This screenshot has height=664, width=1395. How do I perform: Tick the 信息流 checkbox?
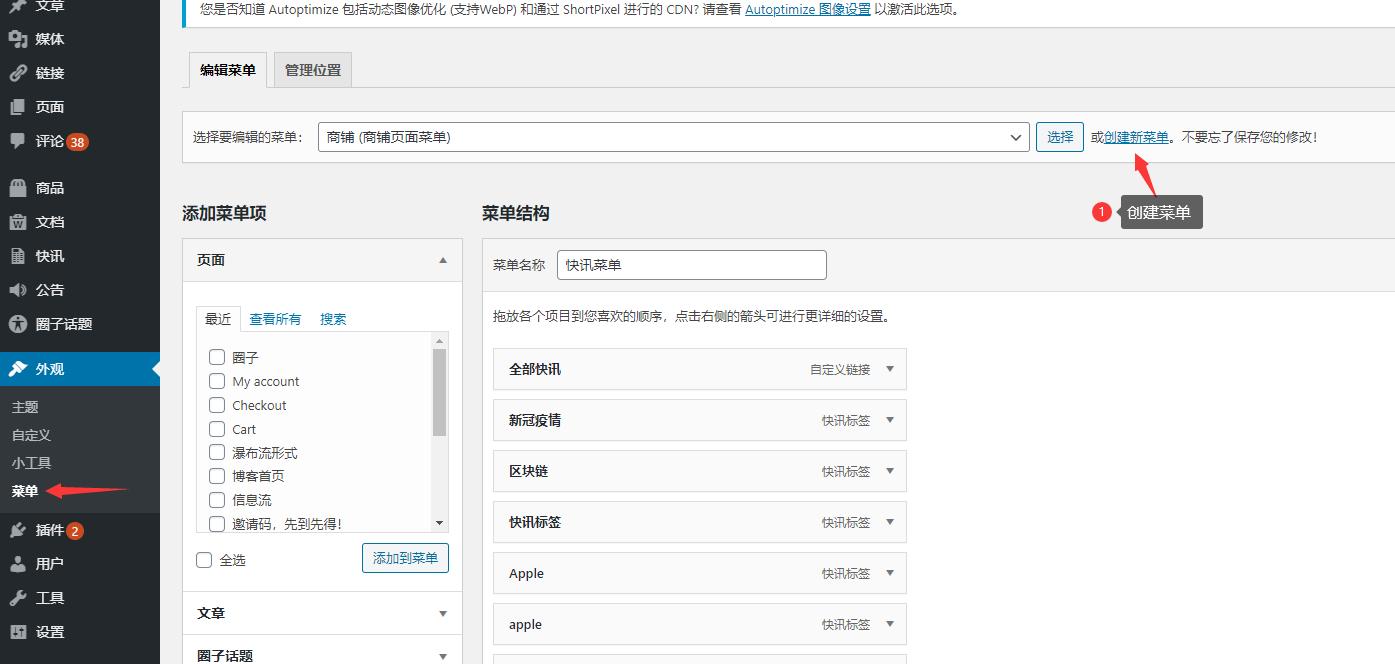[x=217, y=500]
